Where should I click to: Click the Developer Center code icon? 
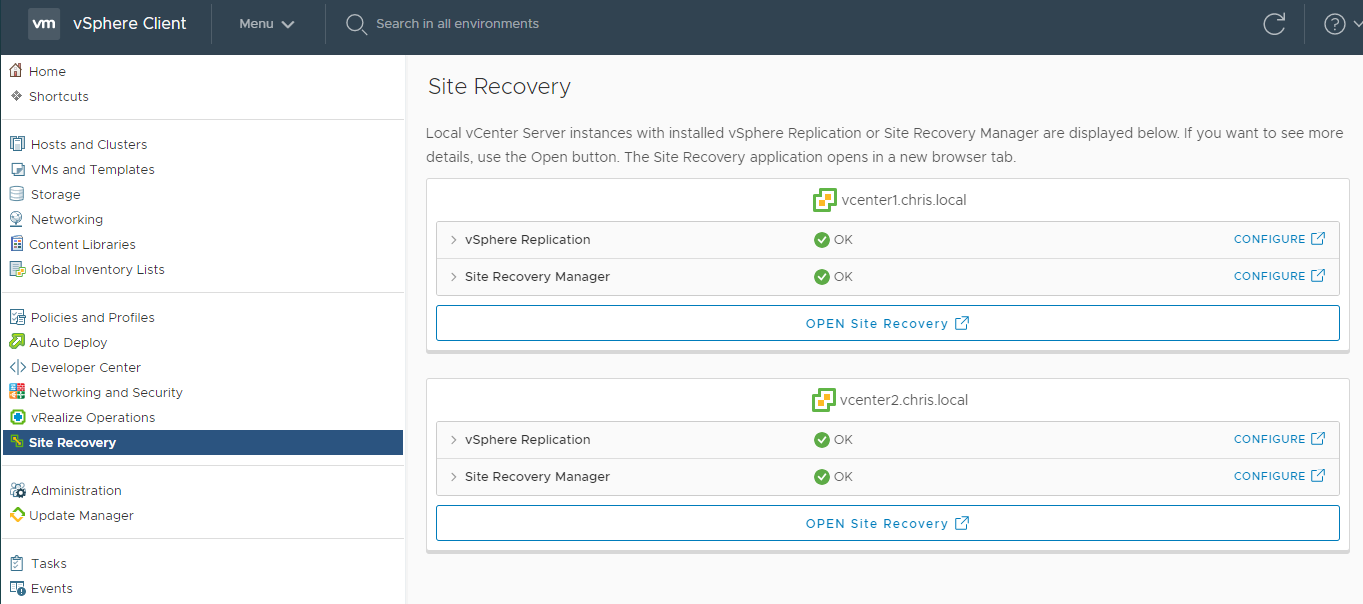click(17, 367)
